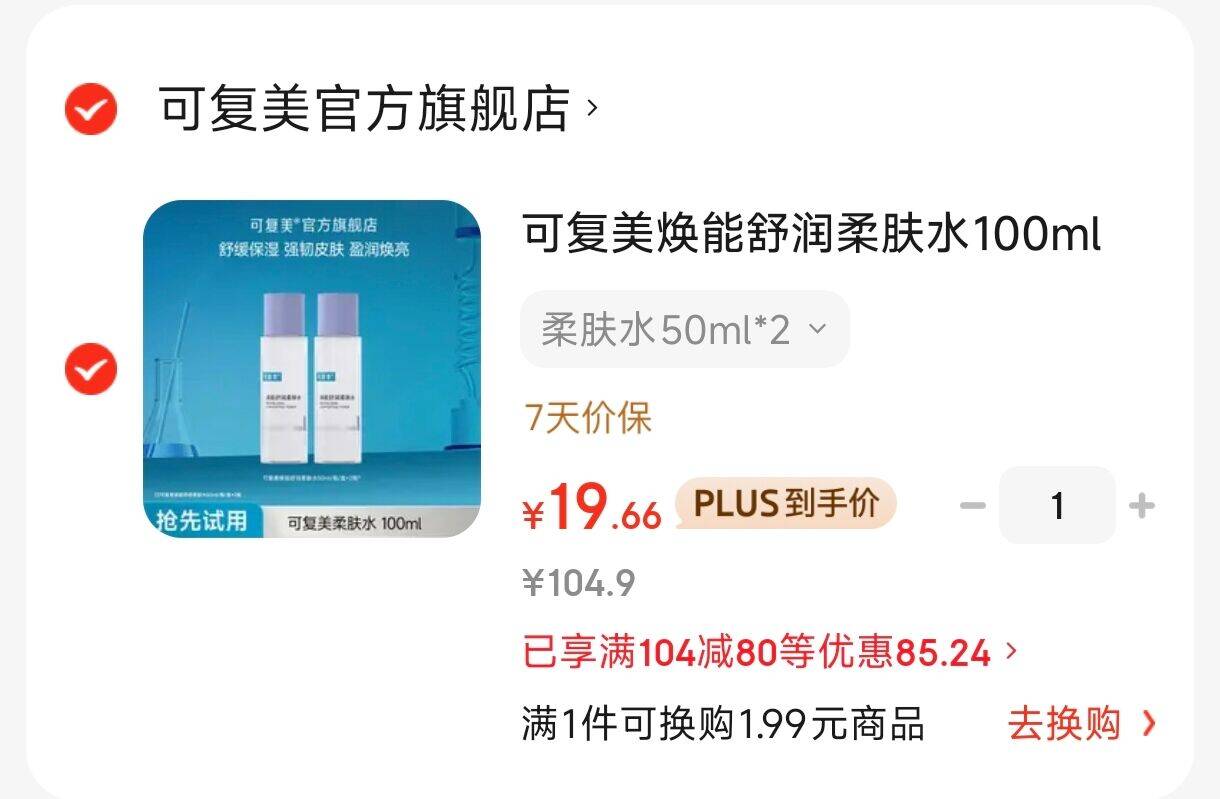The width and height of the screenshot is (1220, 799).
Task: Deselect the 可复美焕能舒润柔肤水 product checkbox
Action: (91, 369)
